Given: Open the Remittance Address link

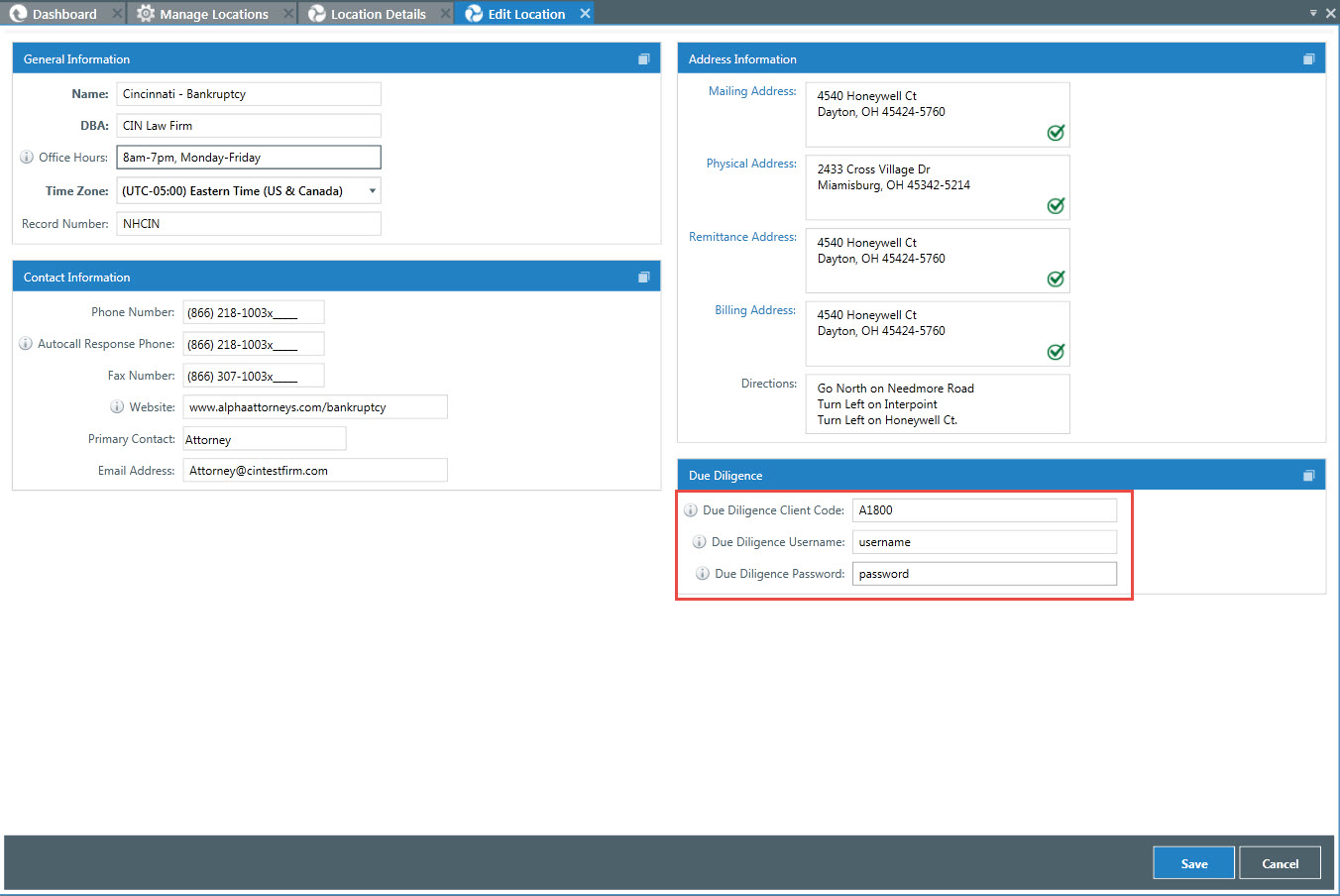Looking at the screenshot, I should click(x=742, y=237).
